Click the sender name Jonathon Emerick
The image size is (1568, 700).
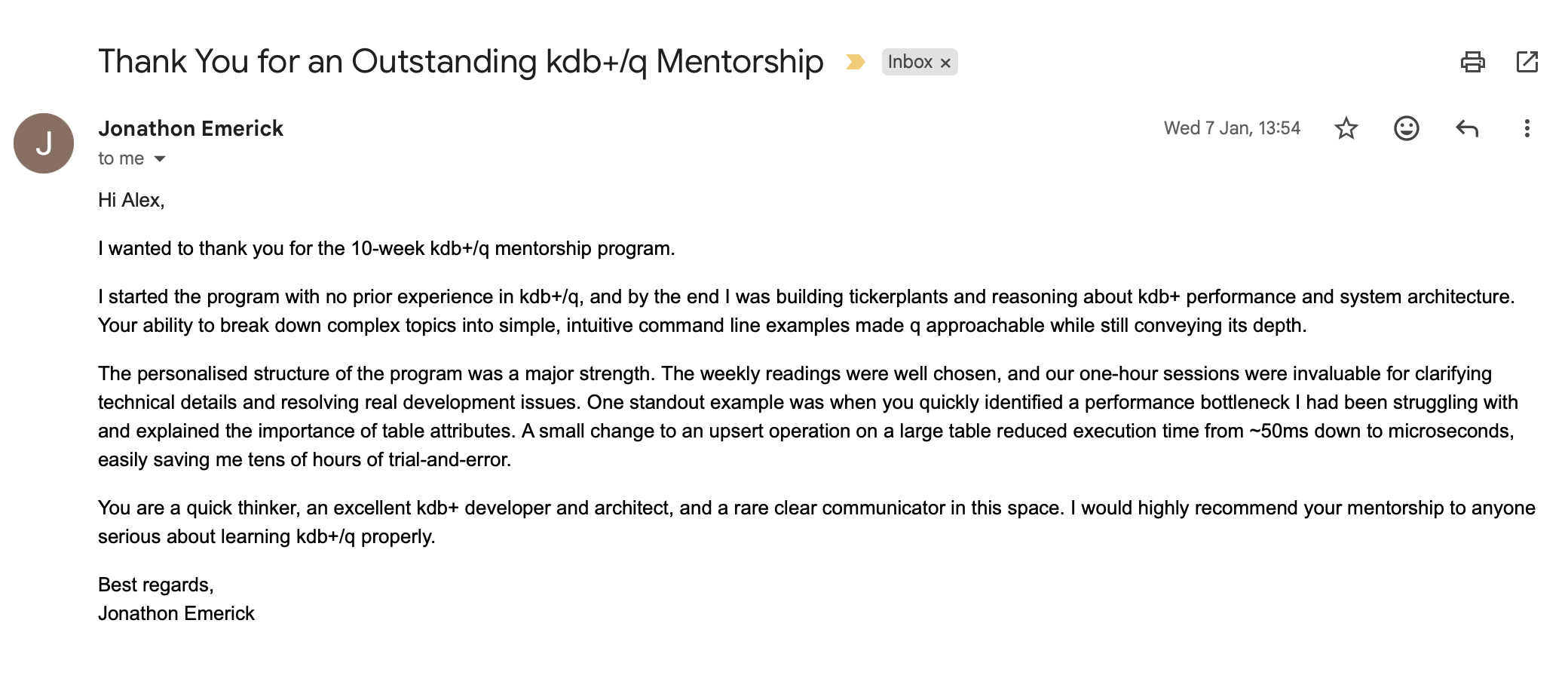click(191, 128)
